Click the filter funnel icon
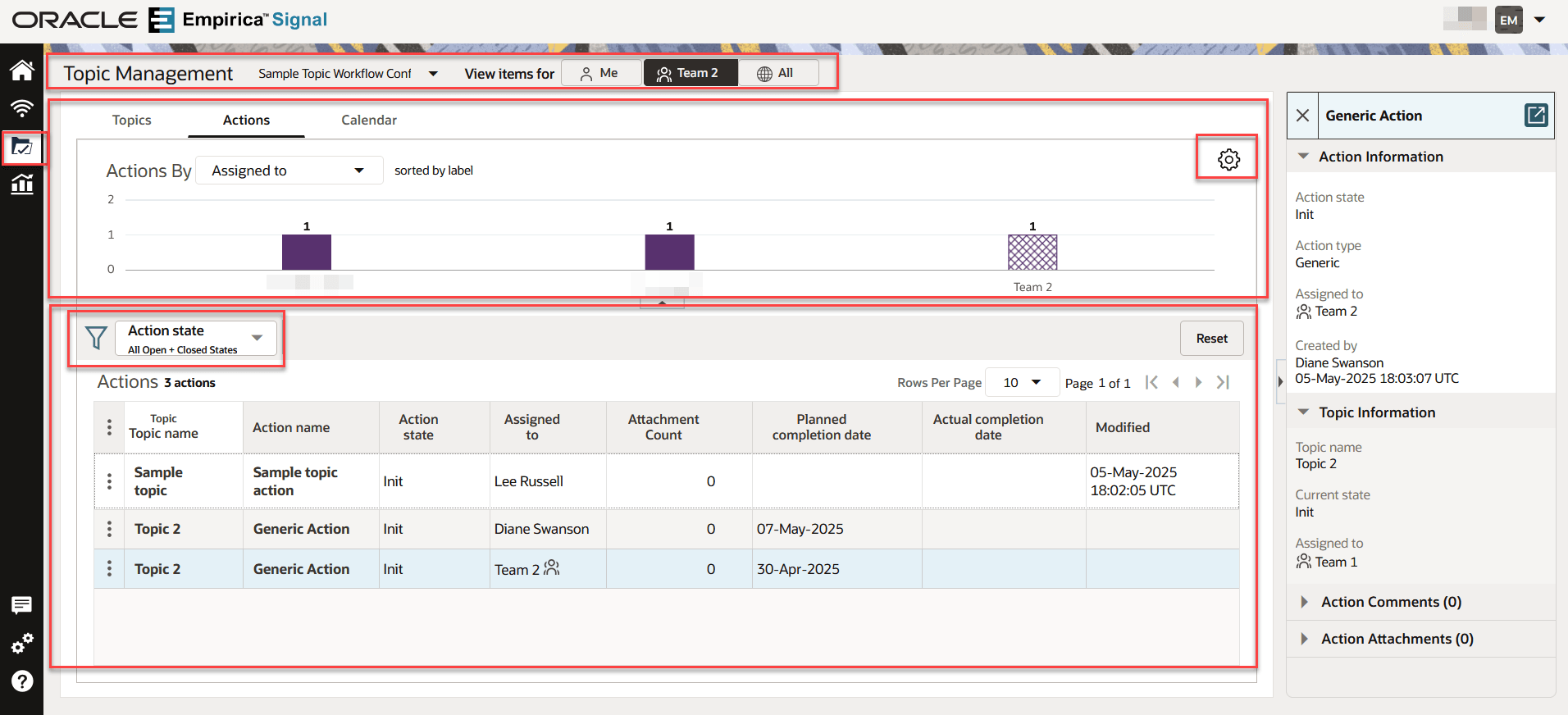The image size is (1568, 715). [x=96, y=338]
